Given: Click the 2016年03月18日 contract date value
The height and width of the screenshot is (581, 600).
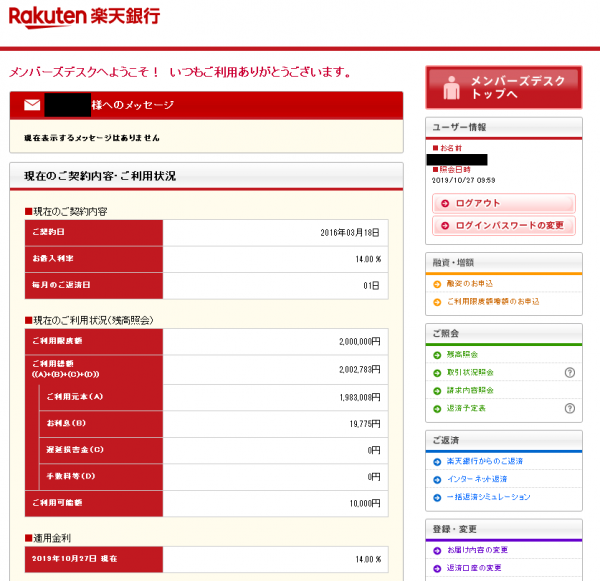Looking at the screenshot, I should (x=350, y=233).
